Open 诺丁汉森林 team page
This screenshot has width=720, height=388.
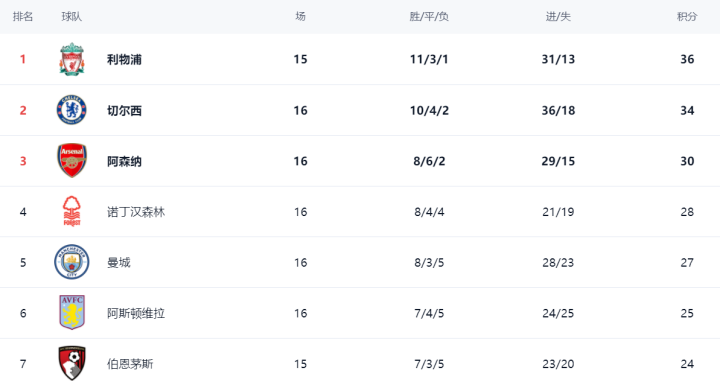click(136, 212)
